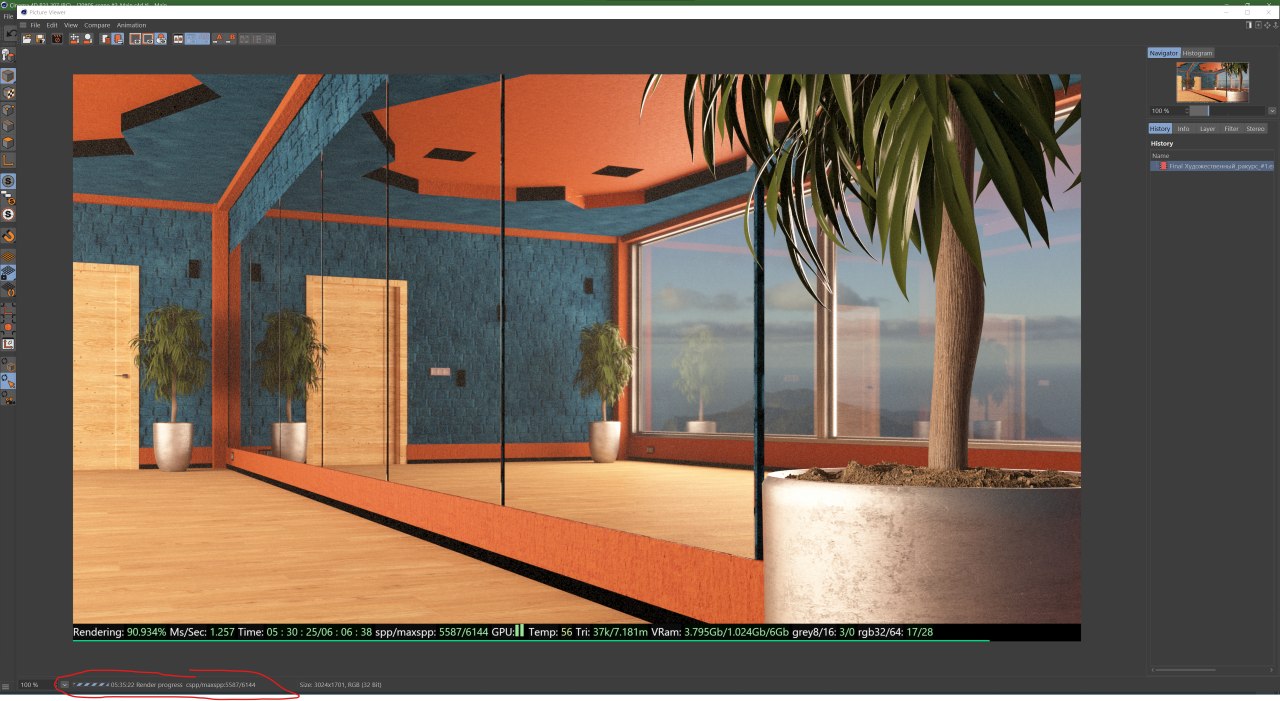
Task: Open the Compare menu
Action: 97,25
